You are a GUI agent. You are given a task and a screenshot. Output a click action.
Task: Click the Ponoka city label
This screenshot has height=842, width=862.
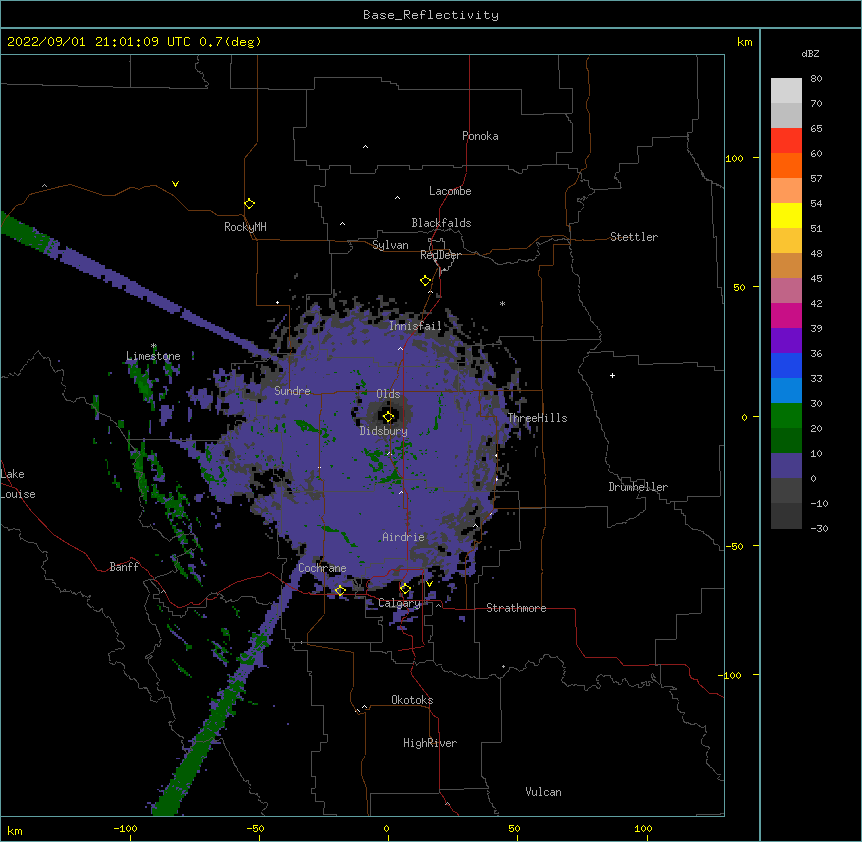tap(480, 136)
